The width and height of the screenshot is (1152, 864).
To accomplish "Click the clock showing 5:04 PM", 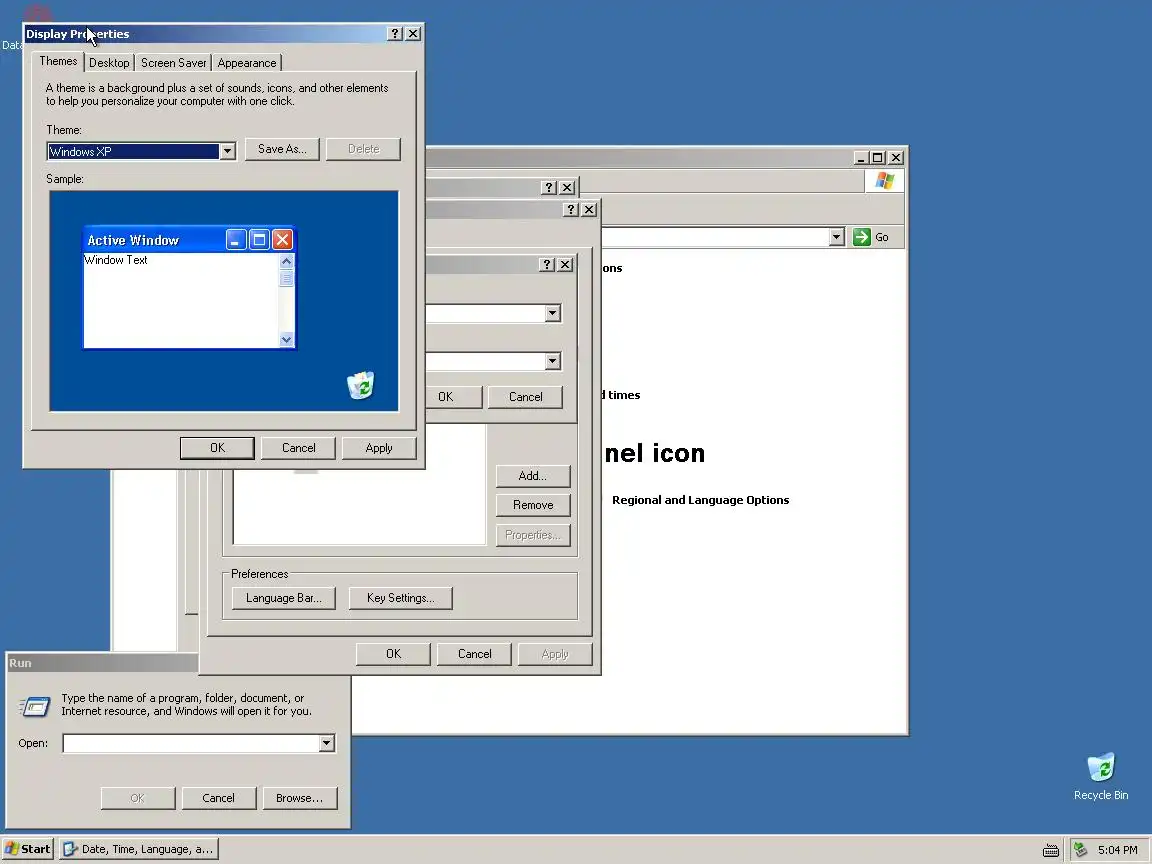I will 1117,850.
